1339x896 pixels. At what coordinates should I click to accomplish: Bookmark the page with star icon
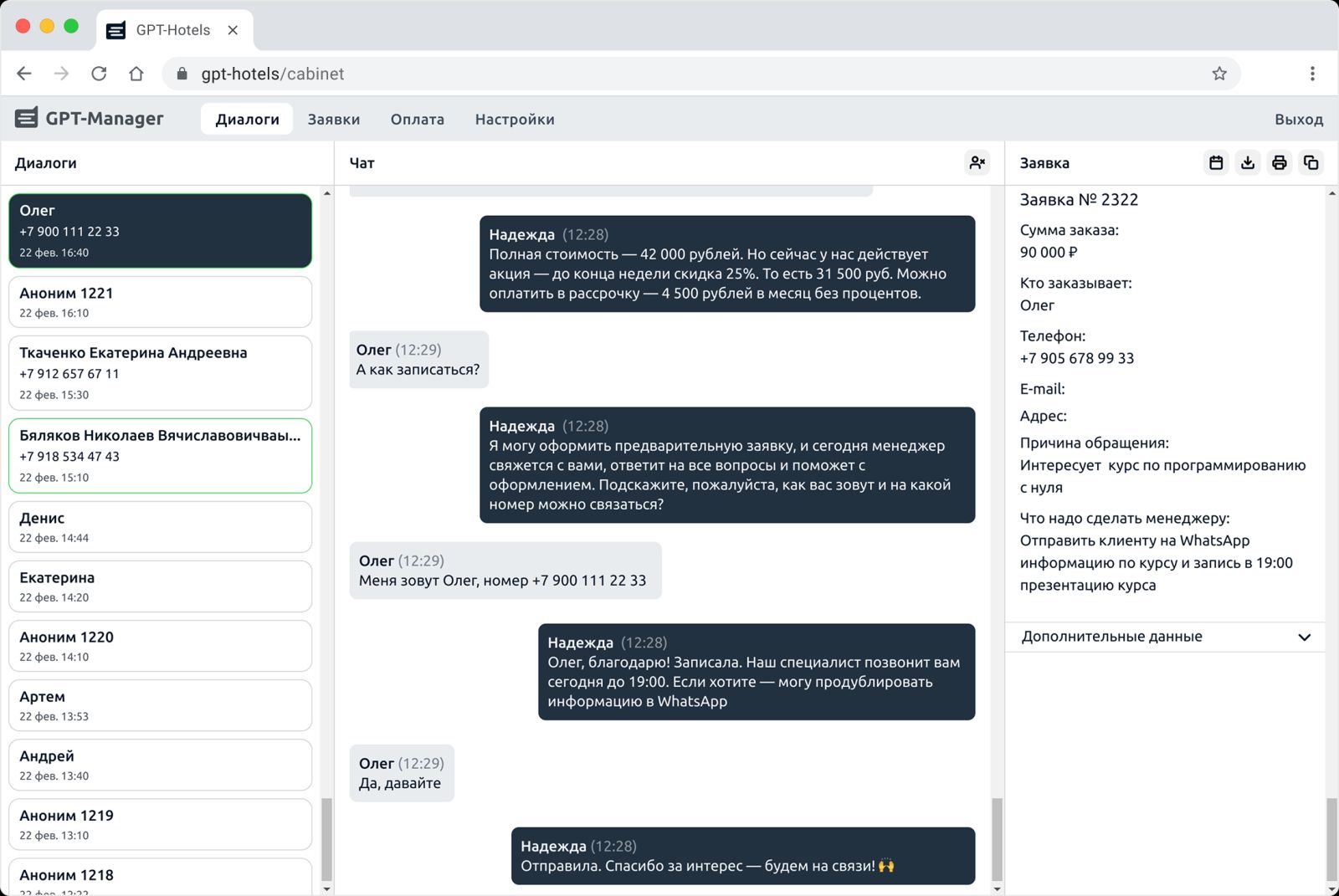(x=1219, y=74)
